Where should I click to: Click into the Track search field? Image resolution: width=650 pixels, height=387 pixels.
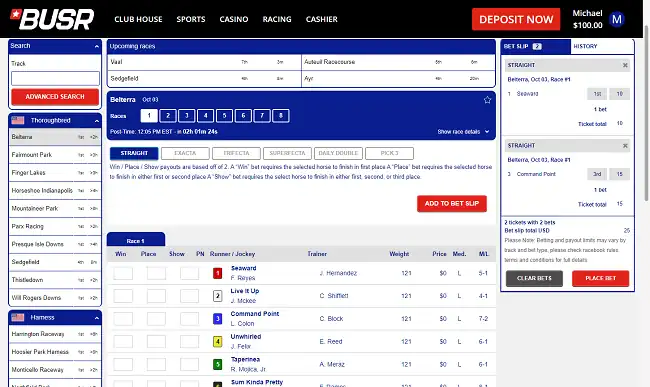(x=55, y=78)
